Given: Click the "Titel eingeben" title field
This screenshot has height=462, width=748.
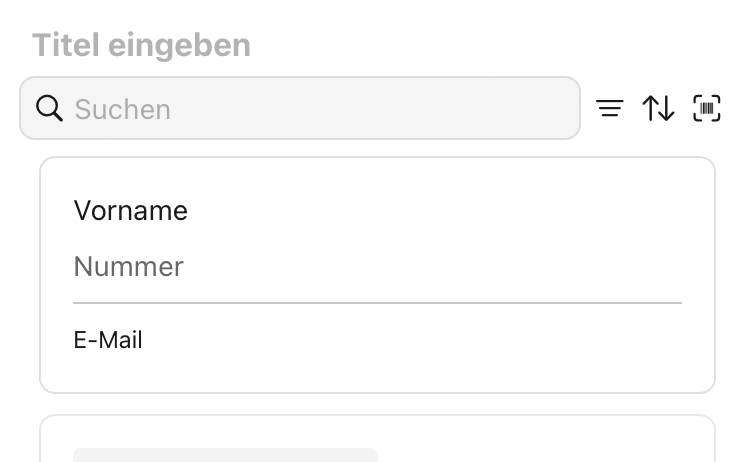Looking at the screenshot, I should point(141,45).
